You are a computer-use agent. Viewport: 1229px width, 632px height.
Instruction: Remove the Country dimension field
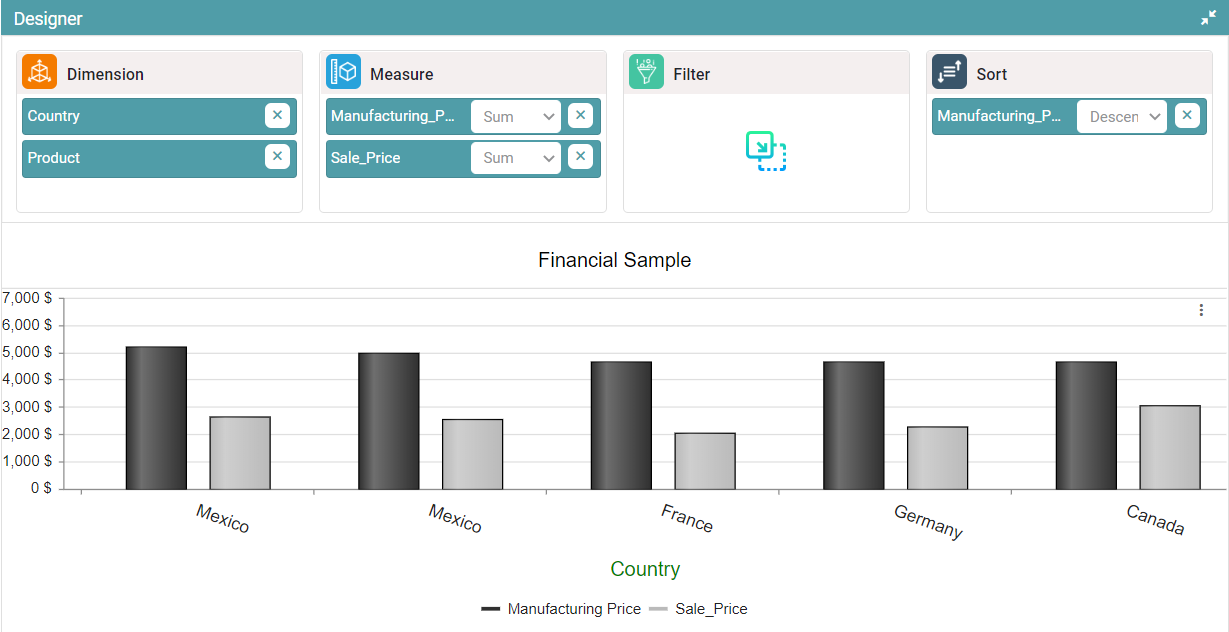[x=277, y=116]
